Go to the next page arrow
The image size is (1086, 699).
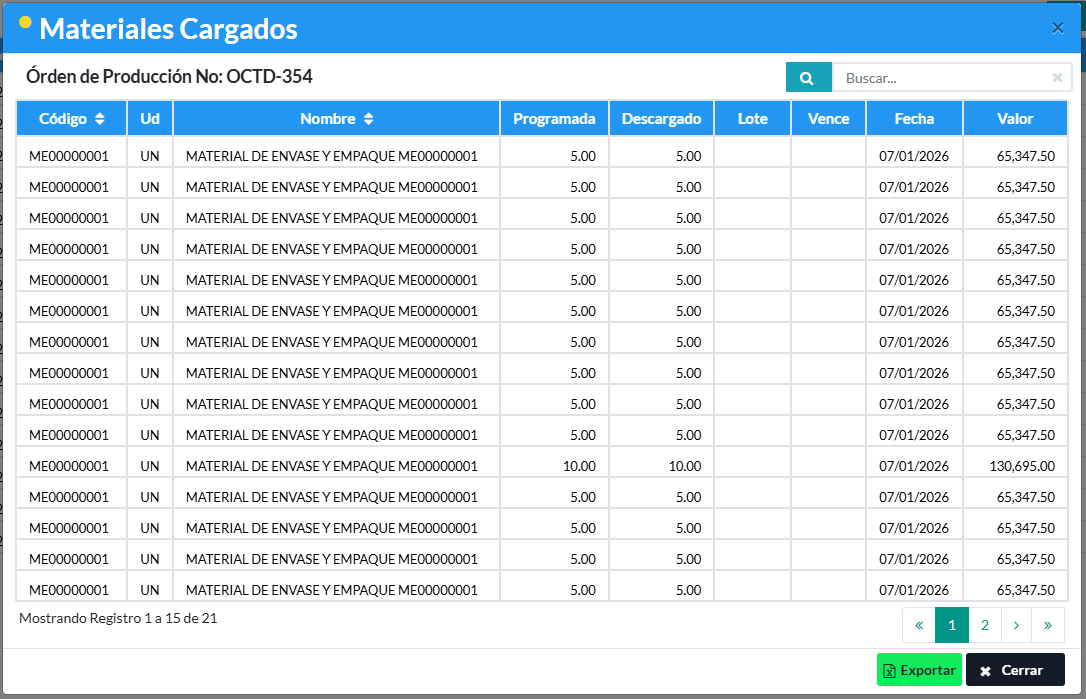(x=1016, y=625)
